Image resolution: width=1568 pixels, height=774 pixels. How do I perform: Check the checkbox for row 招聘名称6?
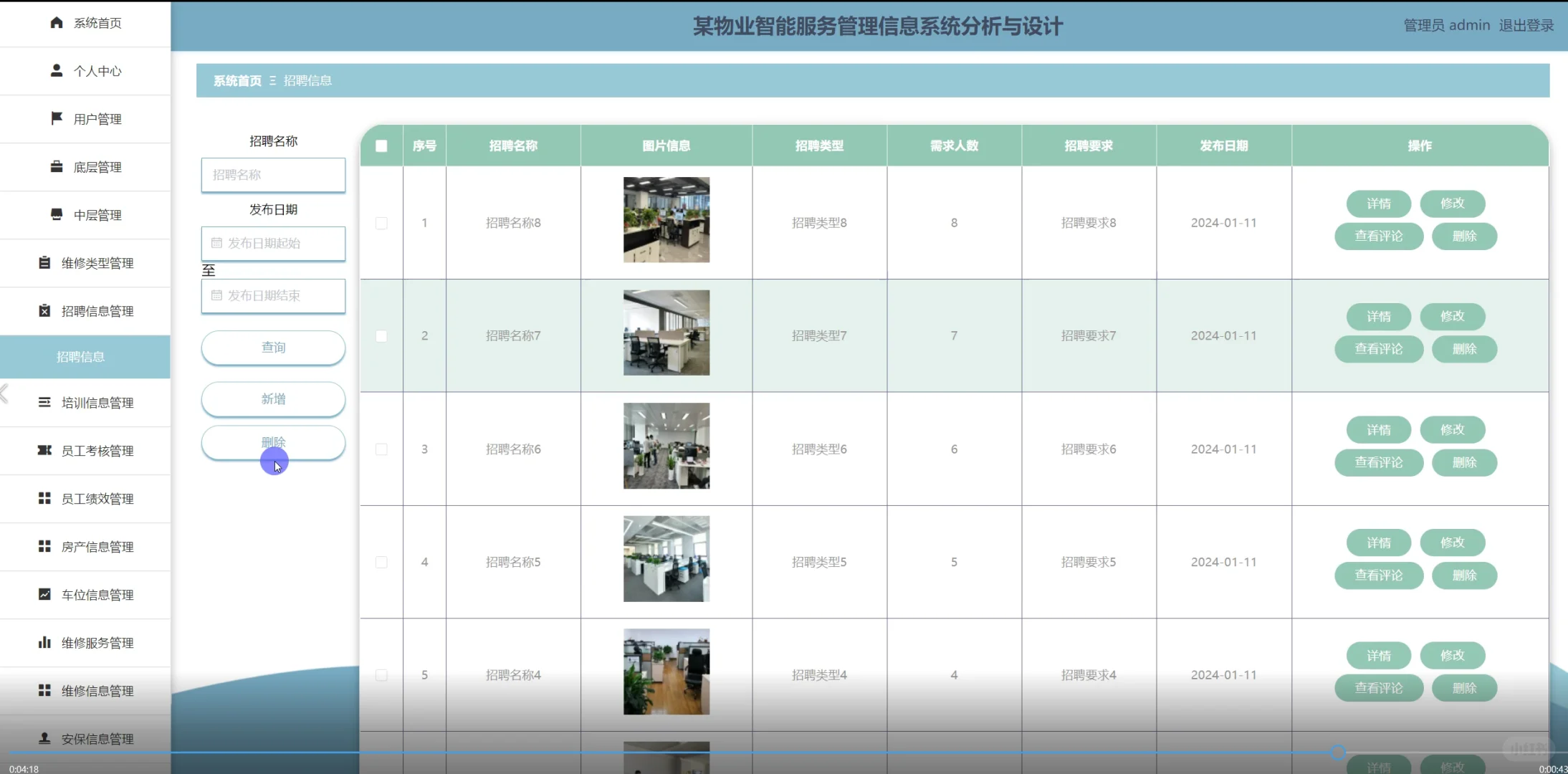(381, 449)
